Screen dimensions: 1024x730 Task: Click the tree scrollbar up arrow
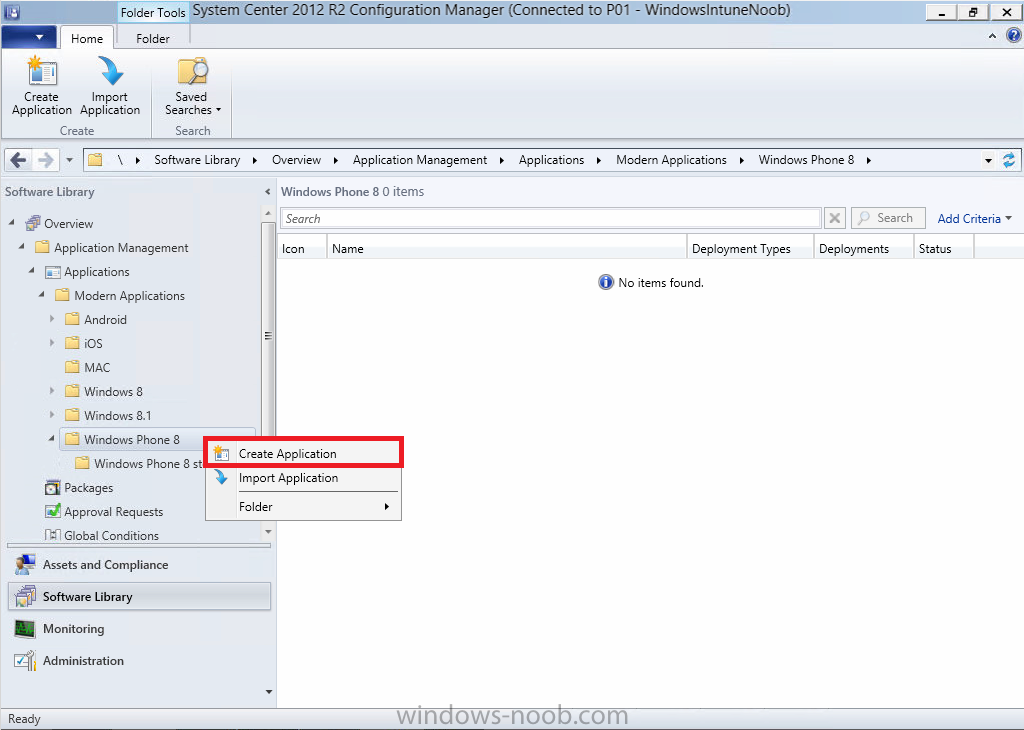coord(268,214)
